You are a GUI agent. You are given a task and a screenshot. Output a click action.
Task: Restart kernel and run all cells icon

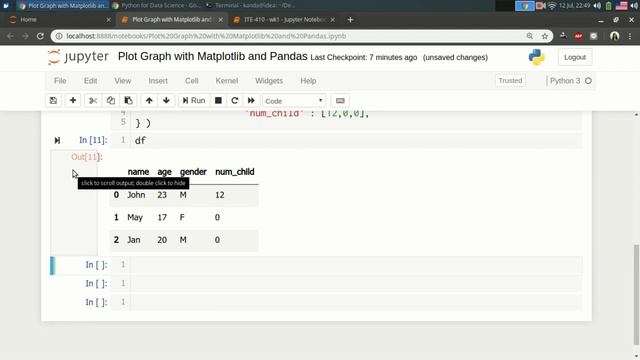coord(251,100)
